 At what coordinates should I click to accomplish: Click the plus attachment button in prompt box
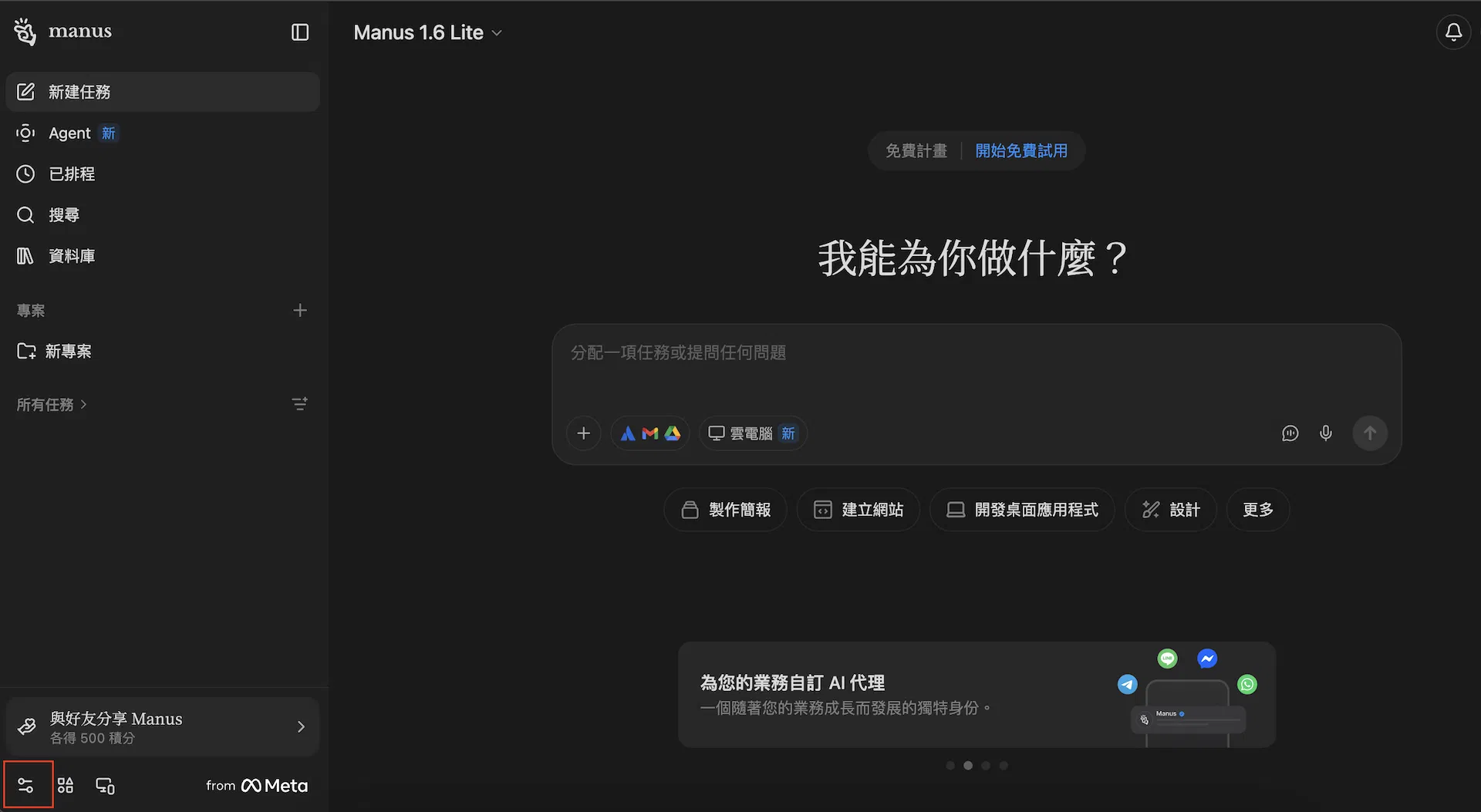[584, 433]
